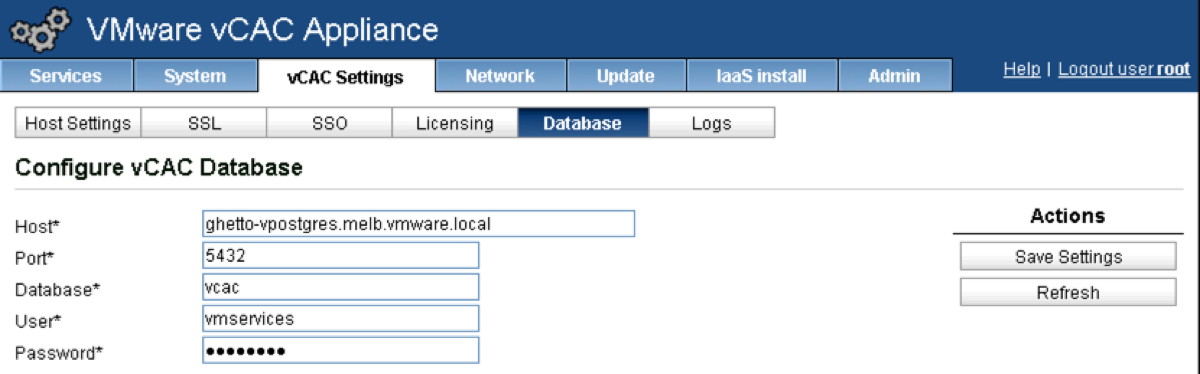The width and height of the screenshot is (1200, 374).
Task: Select the vCAC Settings tab
Action: [346, 76]
